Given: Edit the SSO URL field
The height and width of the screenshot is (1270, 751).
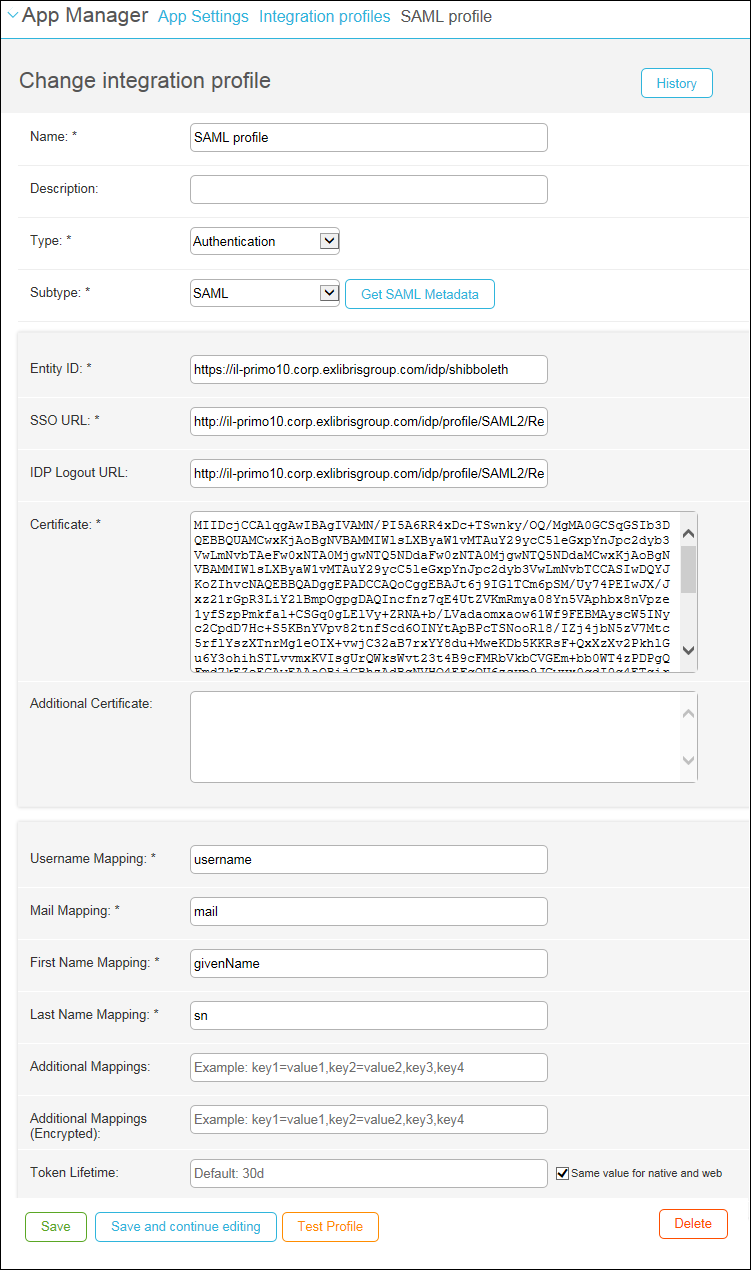Looking at the screenshot, I should 369,421.
